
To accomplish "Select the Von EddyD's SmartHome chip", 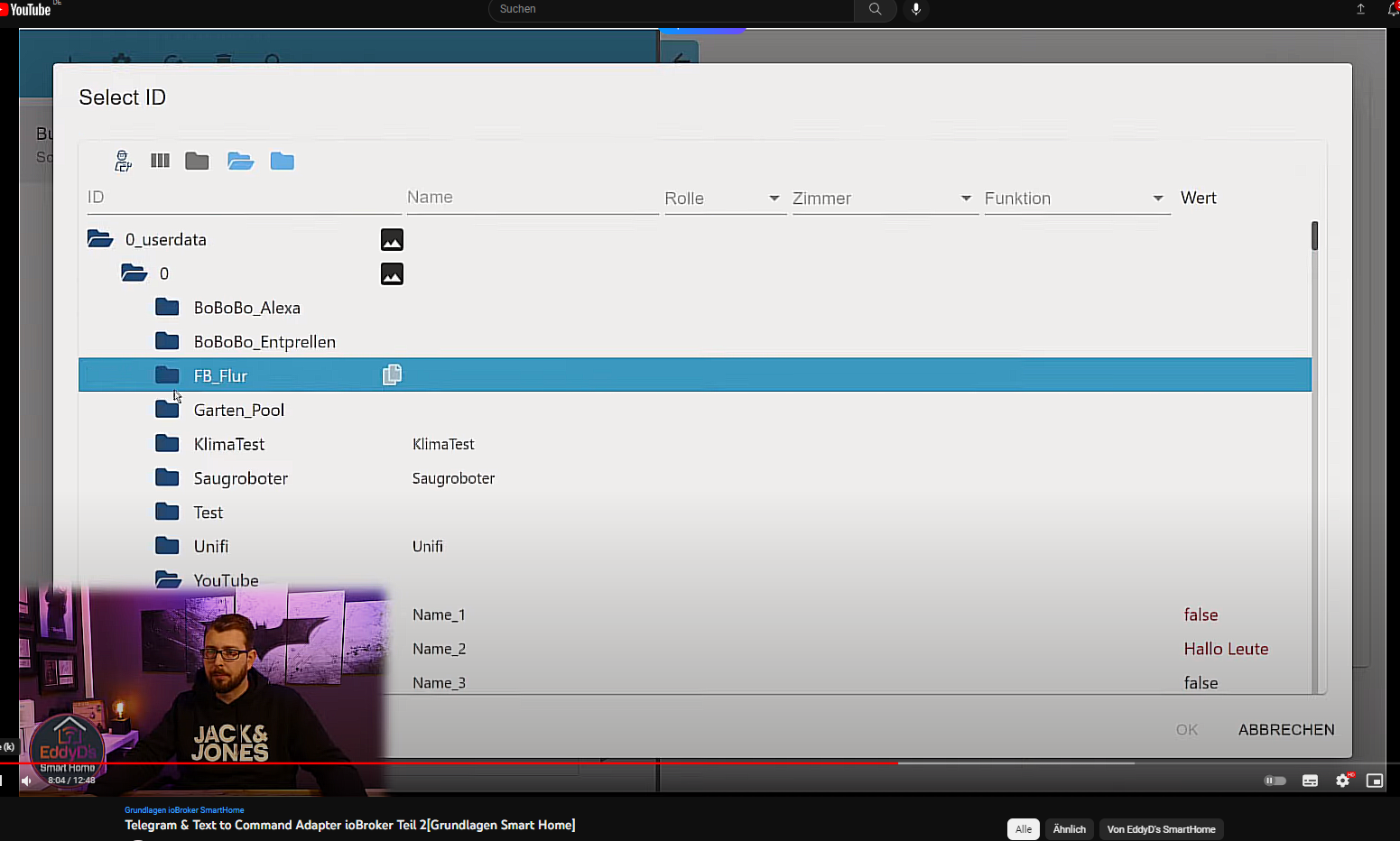I will (x=1161, y=829).
